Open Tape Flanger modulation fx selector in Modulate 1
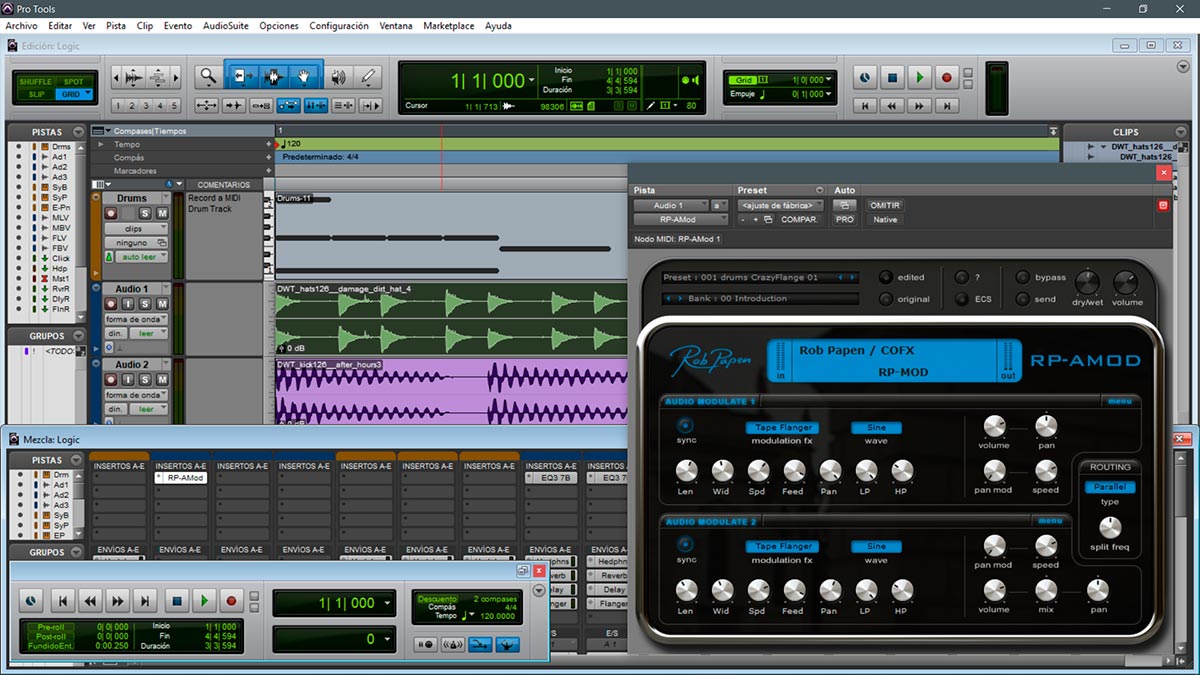 click(782, 427)
